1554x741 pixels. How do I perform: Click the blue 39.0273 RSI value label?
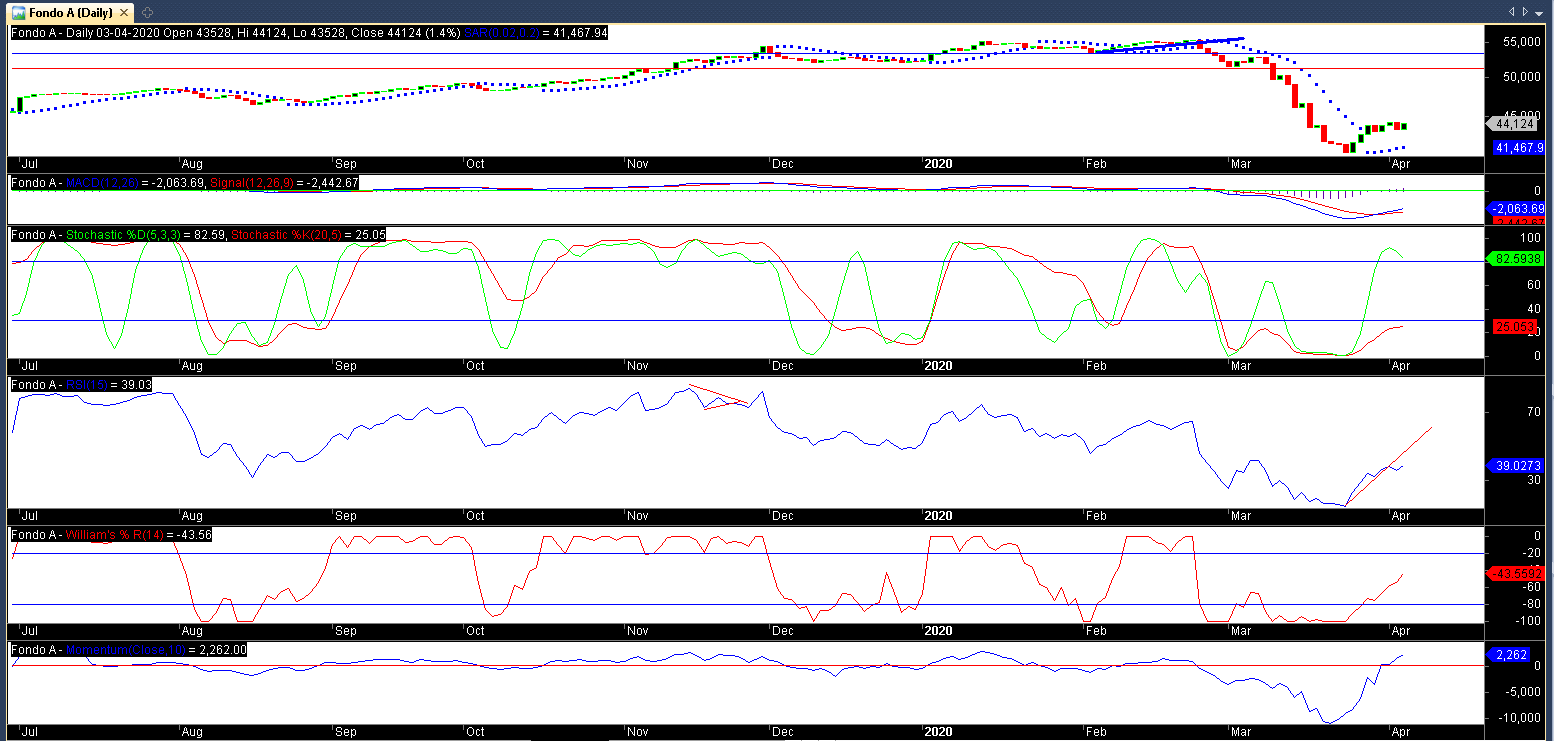[x=1517, y=465]
